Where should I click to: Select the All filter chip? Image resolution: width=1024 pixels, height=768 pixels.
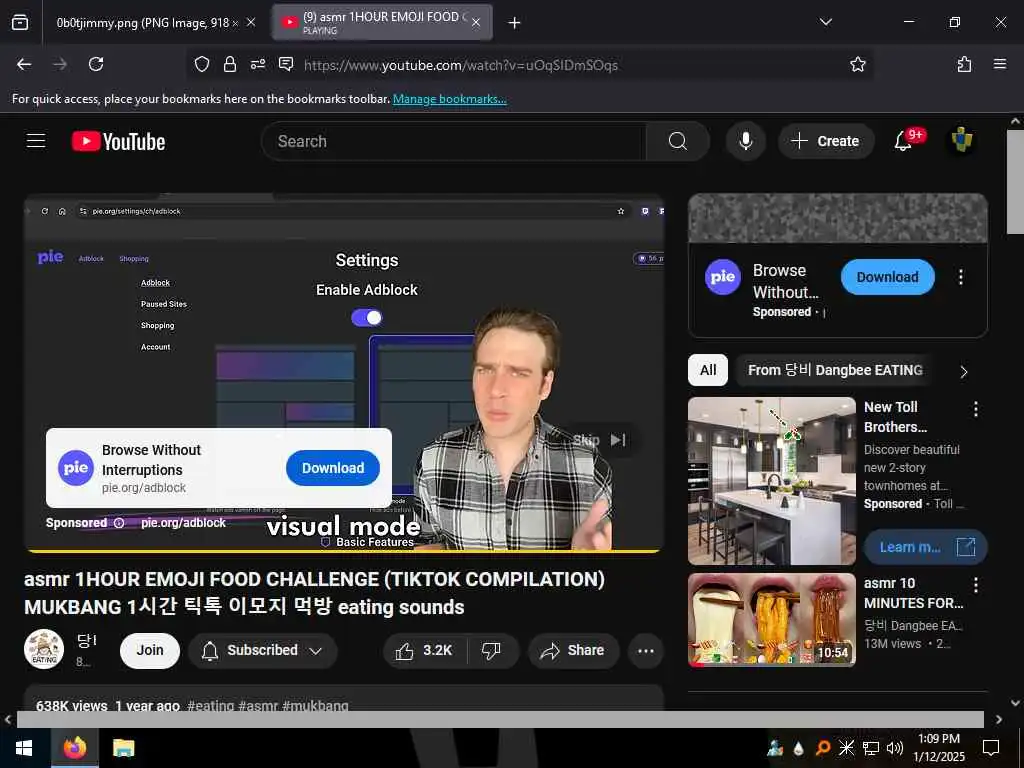(708, 370)
